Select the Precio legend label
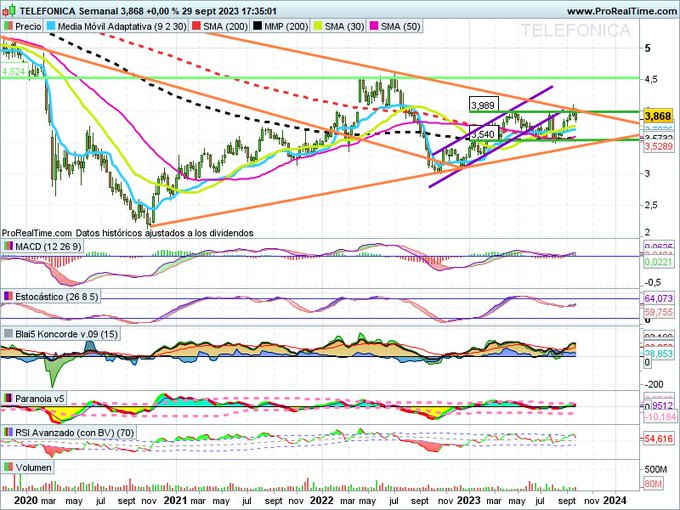The height and width of the screenshot is (510, 680). (x=28, y=26)
